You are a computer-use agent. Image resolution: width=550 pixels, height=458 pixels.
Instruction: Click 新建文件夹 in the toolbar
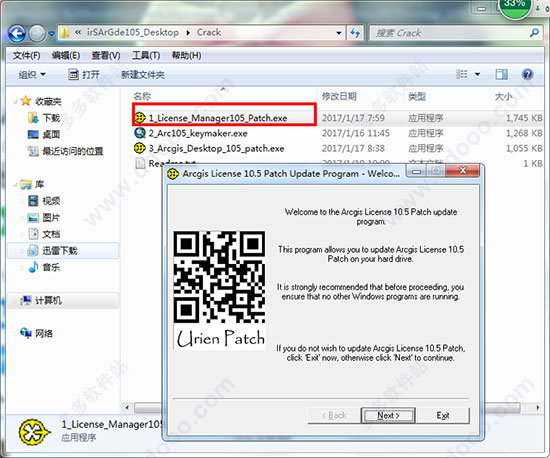click(143, 74)
